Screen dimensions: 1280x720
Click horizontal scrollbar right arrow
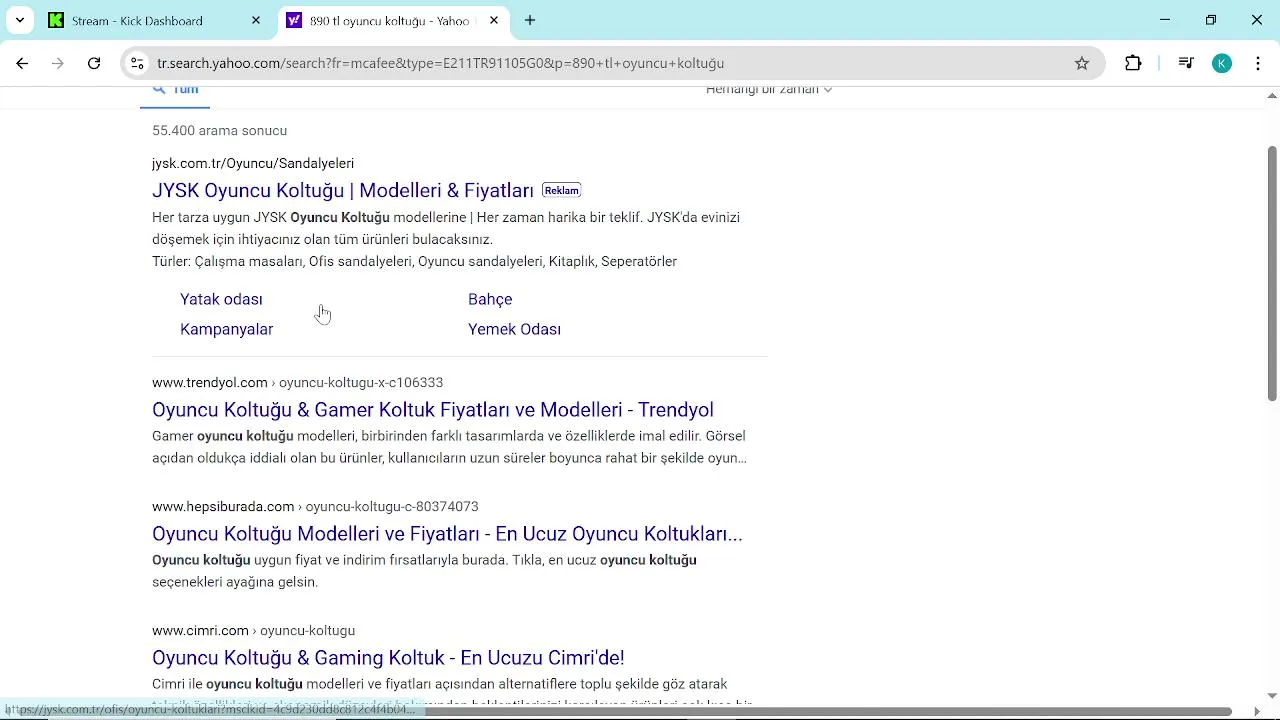1257,712
